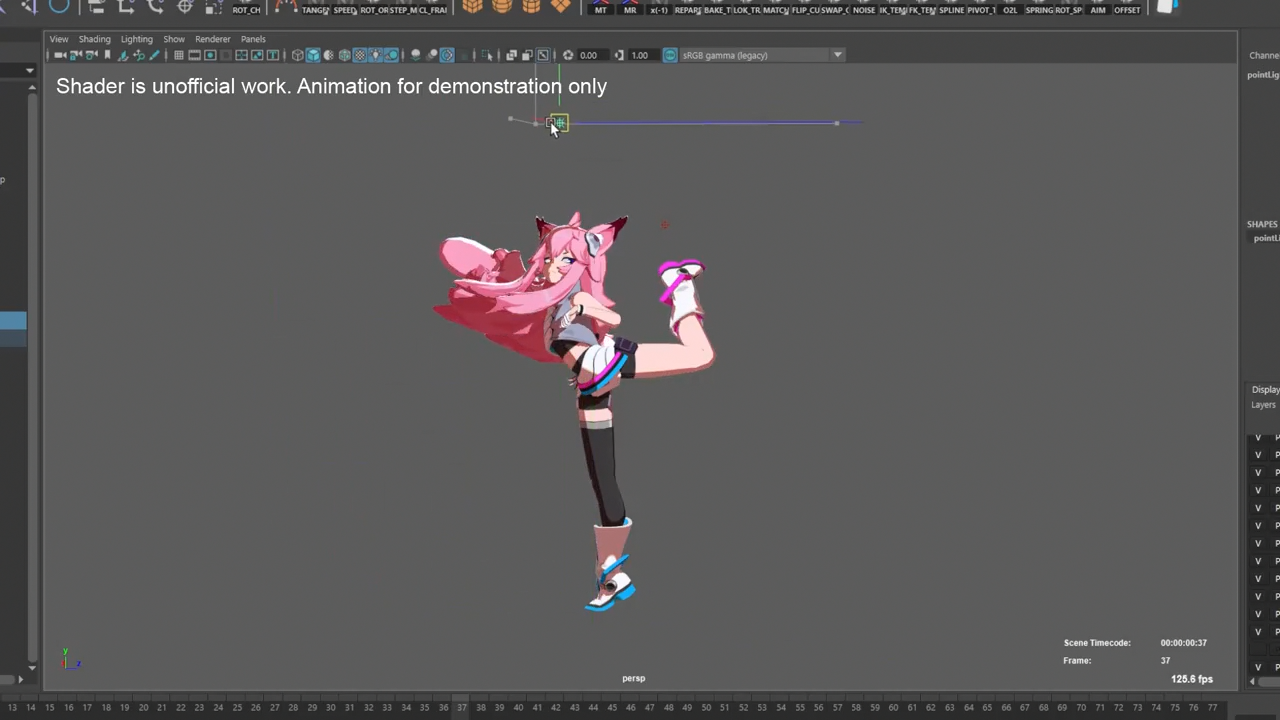This screenshot has width=1280, height=720.
Task: Open the Renderer panel menu
Action: point(212,39)
